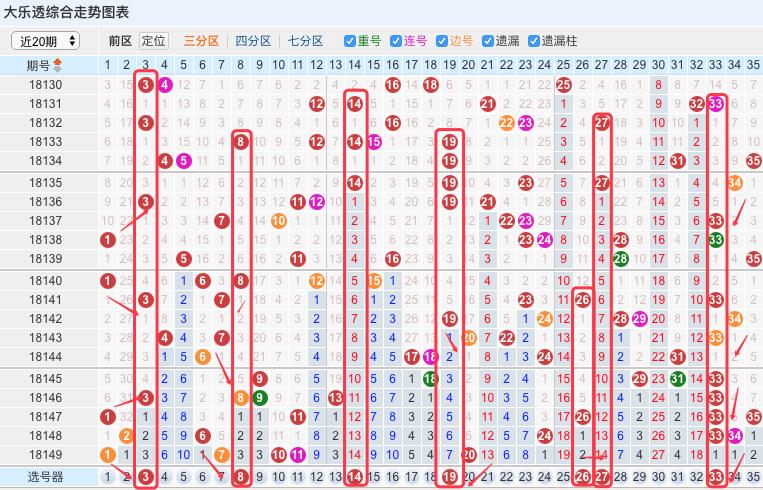
Task: Click period 18140 row label
Action: click(46, 280)
